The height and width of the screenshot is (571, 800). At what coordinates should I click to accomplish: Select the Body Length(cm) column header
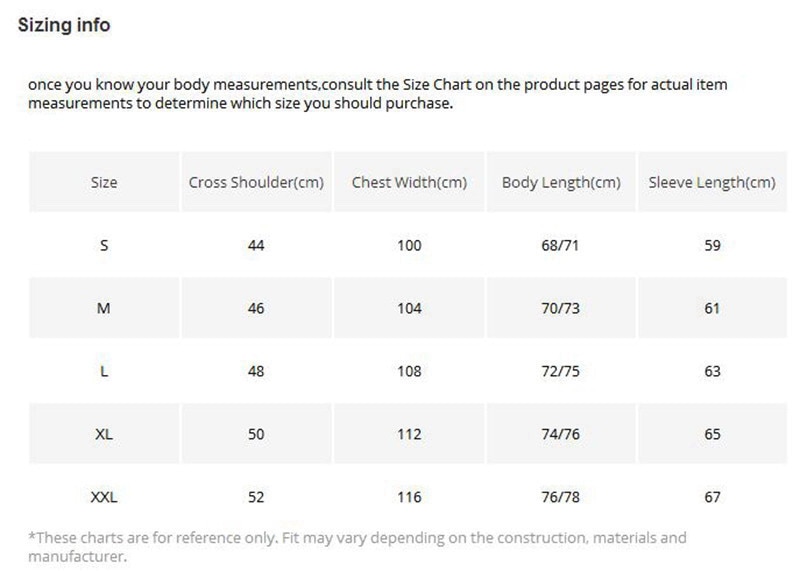point(561,182)
